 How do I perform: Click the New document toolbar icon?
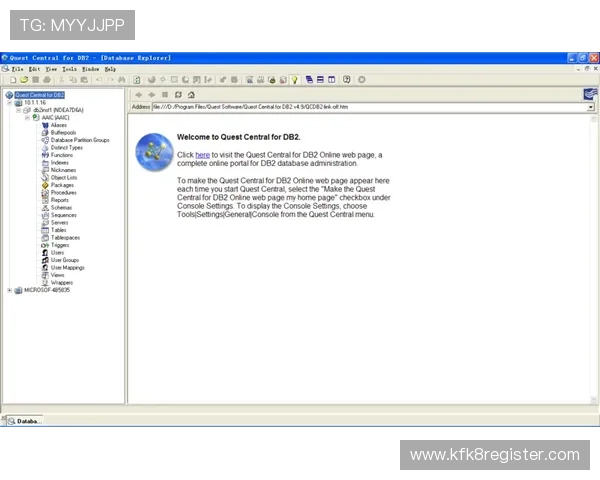[x=11, y=79]
